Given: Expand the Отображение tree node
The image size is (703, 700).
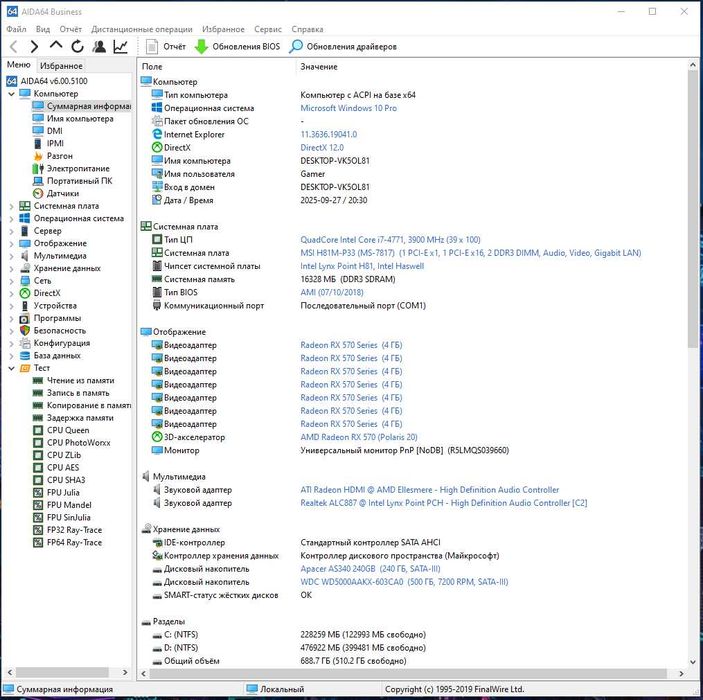Looking at the screenshot, I should tap(12, 243).
